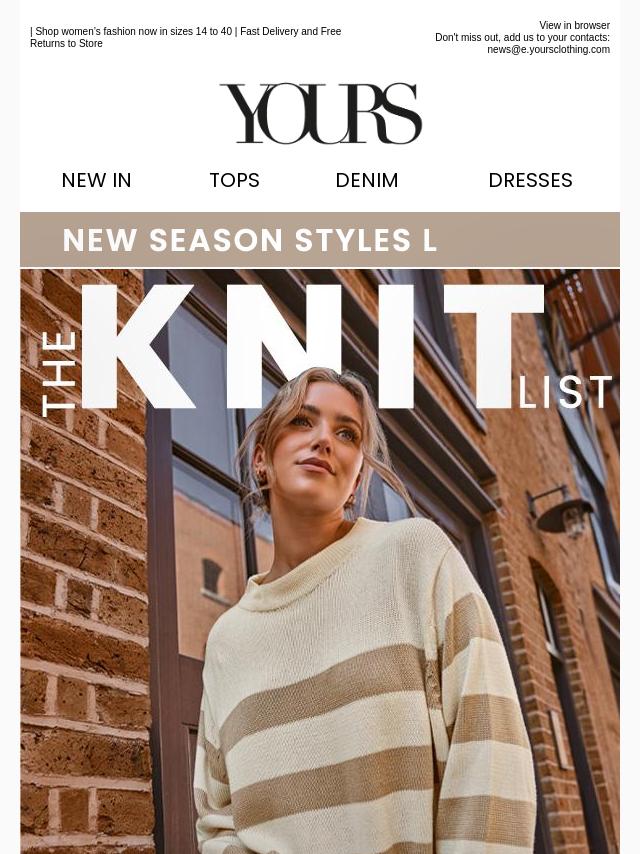The image size is (640, 854).
Task: Click the model's face in hero image
Action: click(323, 441)
